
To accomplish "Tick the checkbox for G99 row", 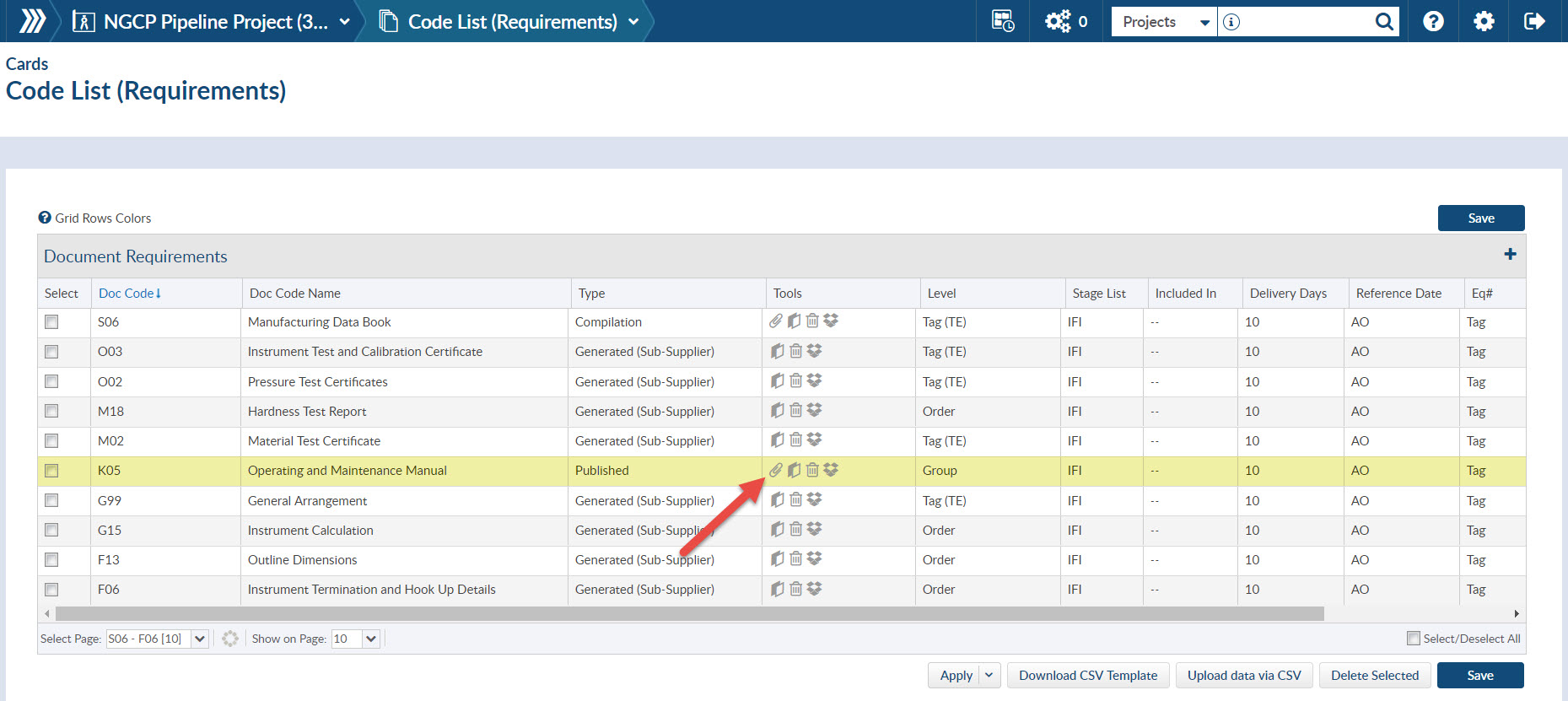I will coord(52,500).
